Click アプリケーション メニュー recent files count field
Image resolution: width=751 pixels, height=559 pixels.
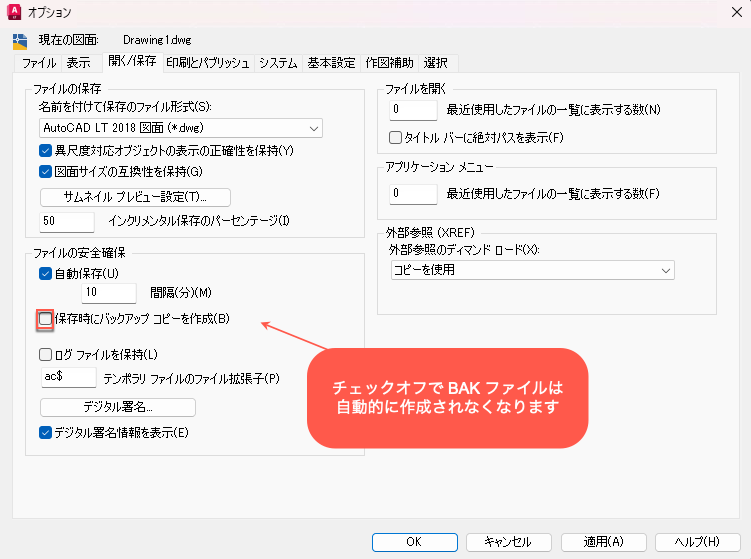coord(413,194)
